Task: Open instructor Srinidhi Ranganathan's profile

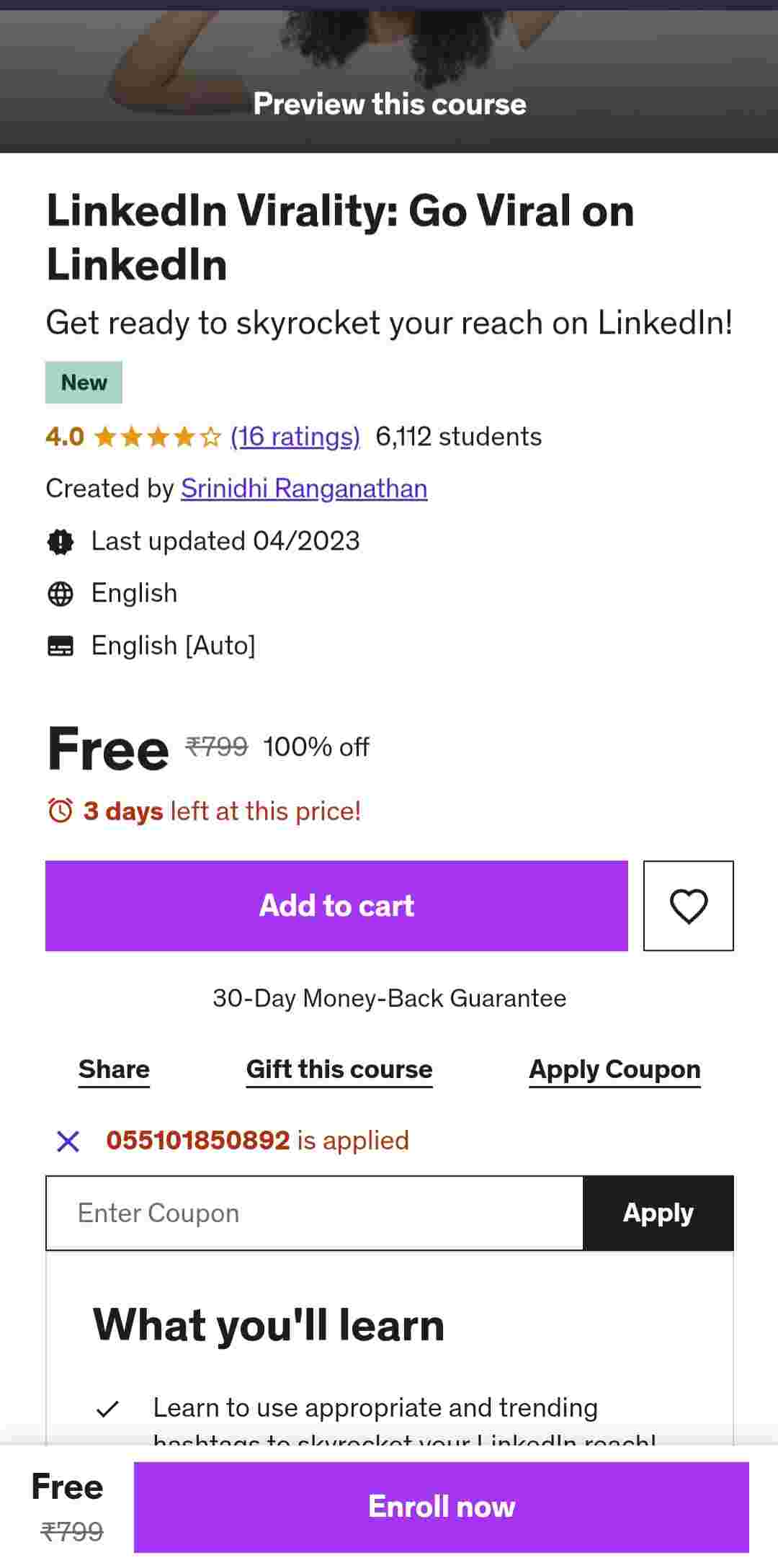Action: [304, 489]
